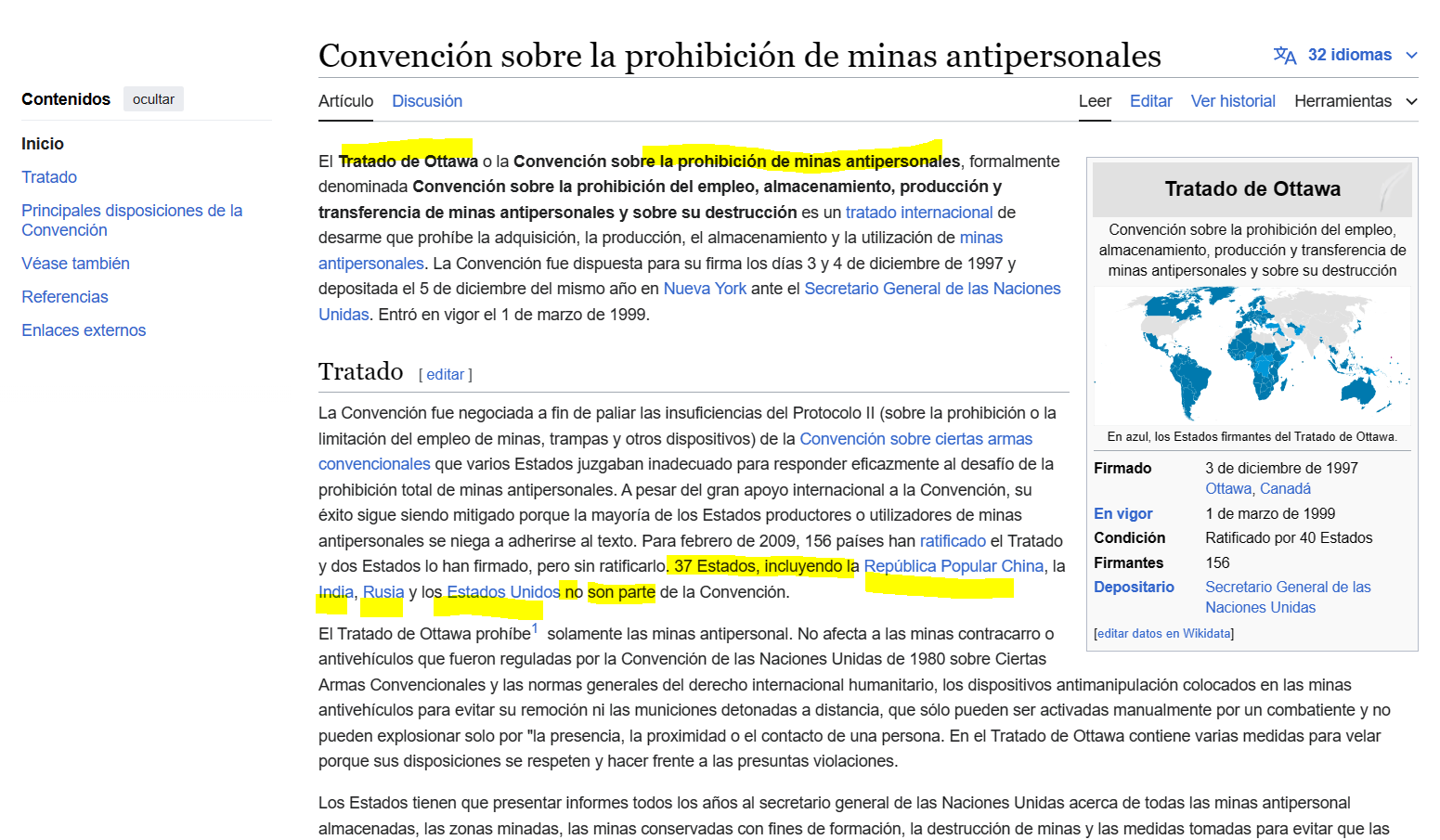This screenshot has height=840, width=1440.
Task: Edit the Tratado section via editar link
Action: pos(445,375)
